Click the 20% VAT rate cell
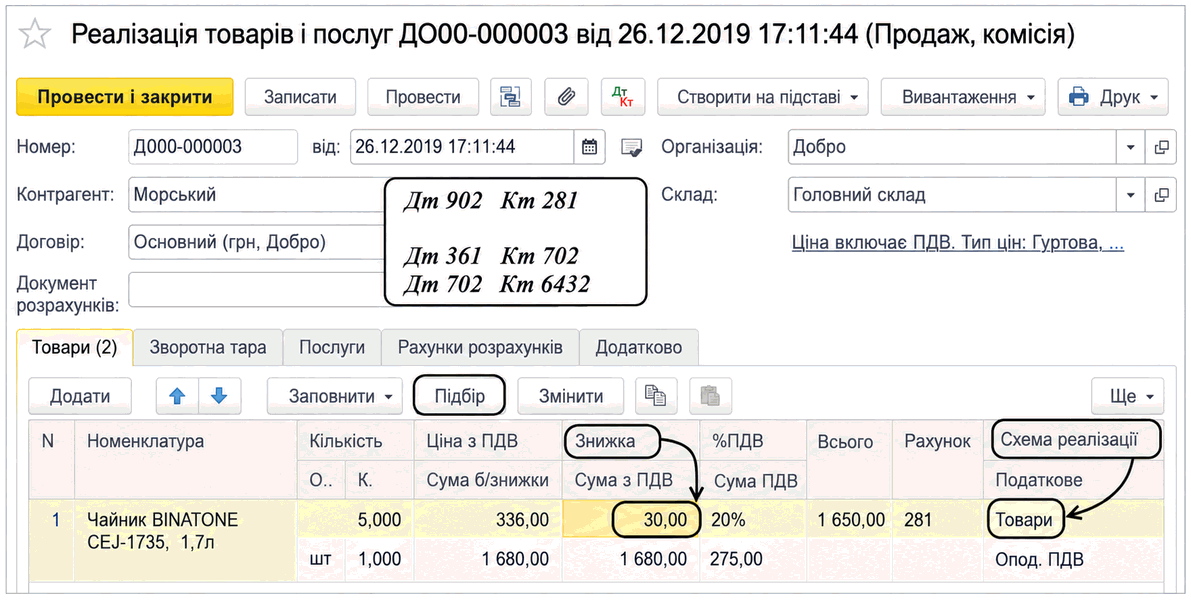The height and width of the screenshot is (600, 1191). coord(753,520)
